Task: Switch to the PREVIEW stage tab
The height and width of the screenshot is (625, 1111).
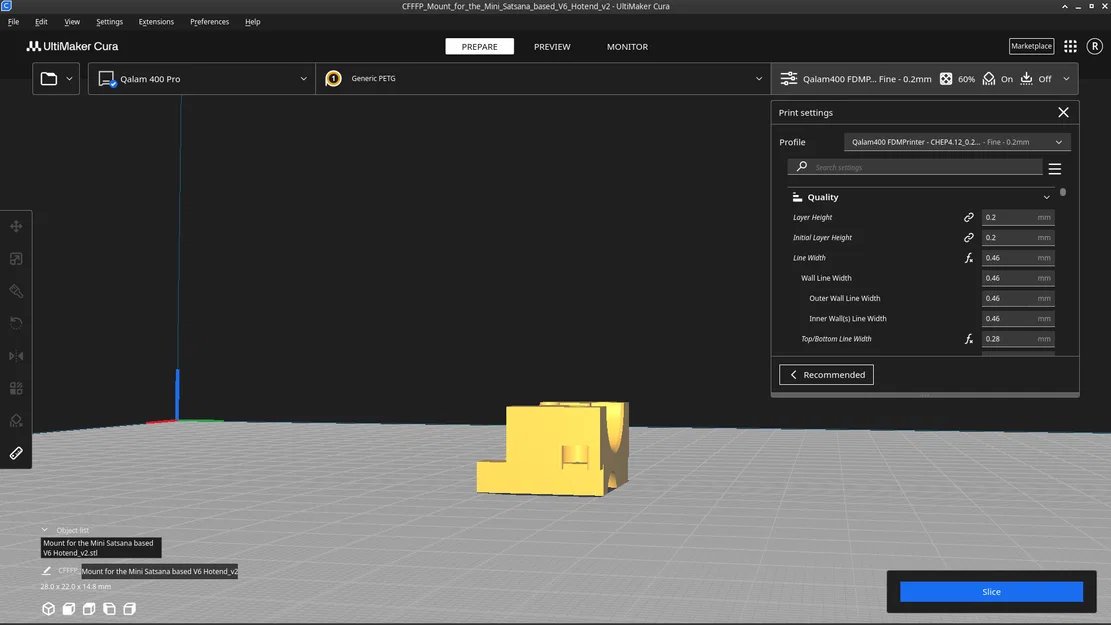Action: point(552,46)
